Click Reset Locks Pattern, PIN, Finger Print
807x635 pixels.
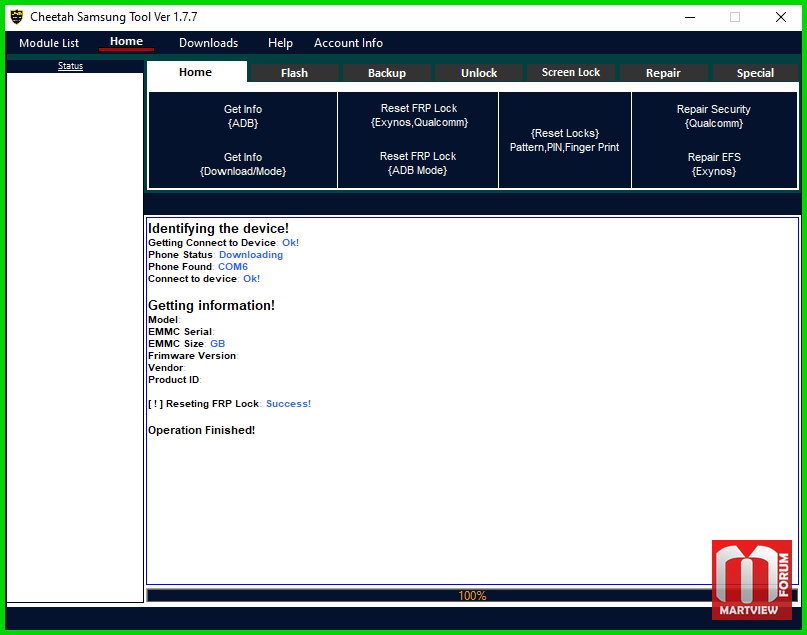pyautogui.click(x=565, y=140)
